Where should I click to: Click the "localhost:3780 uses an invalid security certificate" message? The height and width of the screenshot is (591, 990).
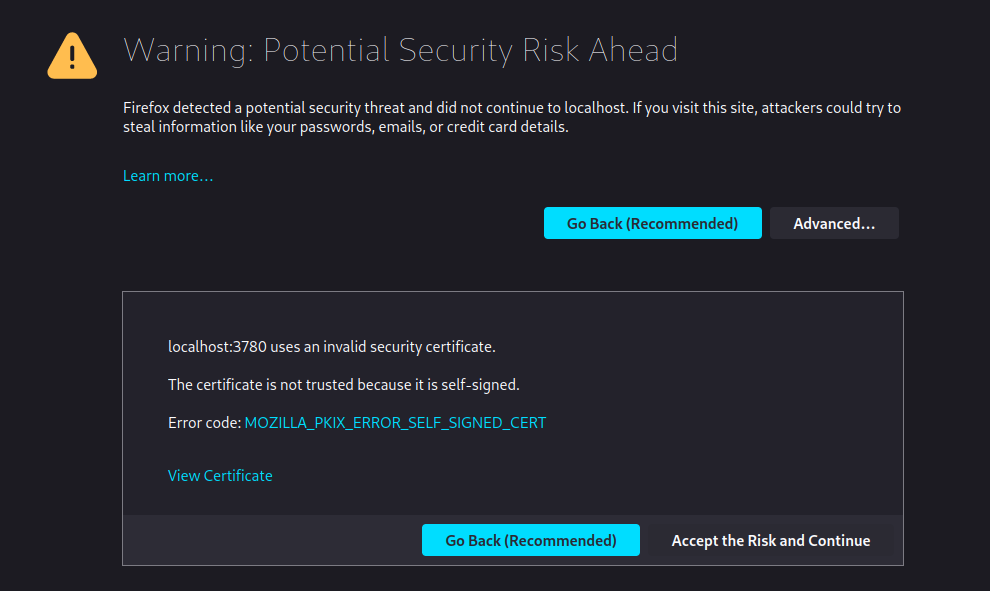coord(331,347)
